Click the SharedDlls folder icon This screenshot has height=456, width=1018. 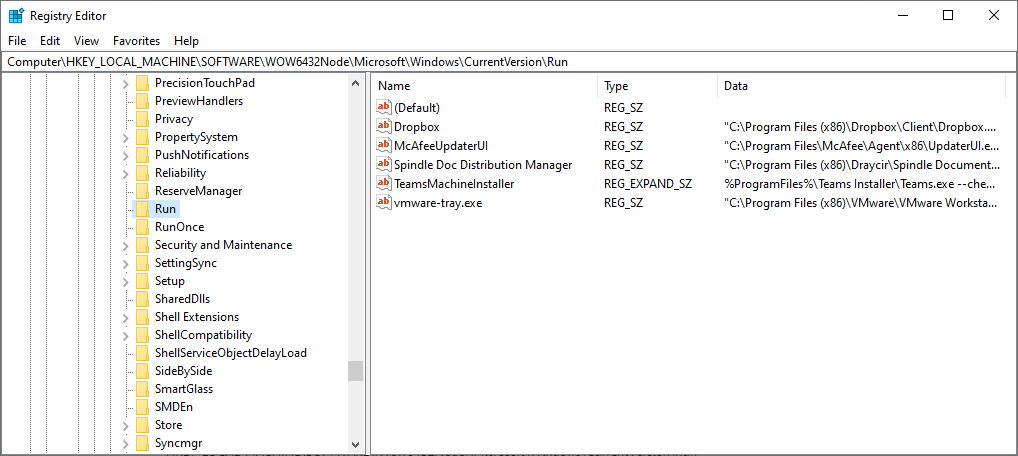pyautogui.click(x=143, y=299)
